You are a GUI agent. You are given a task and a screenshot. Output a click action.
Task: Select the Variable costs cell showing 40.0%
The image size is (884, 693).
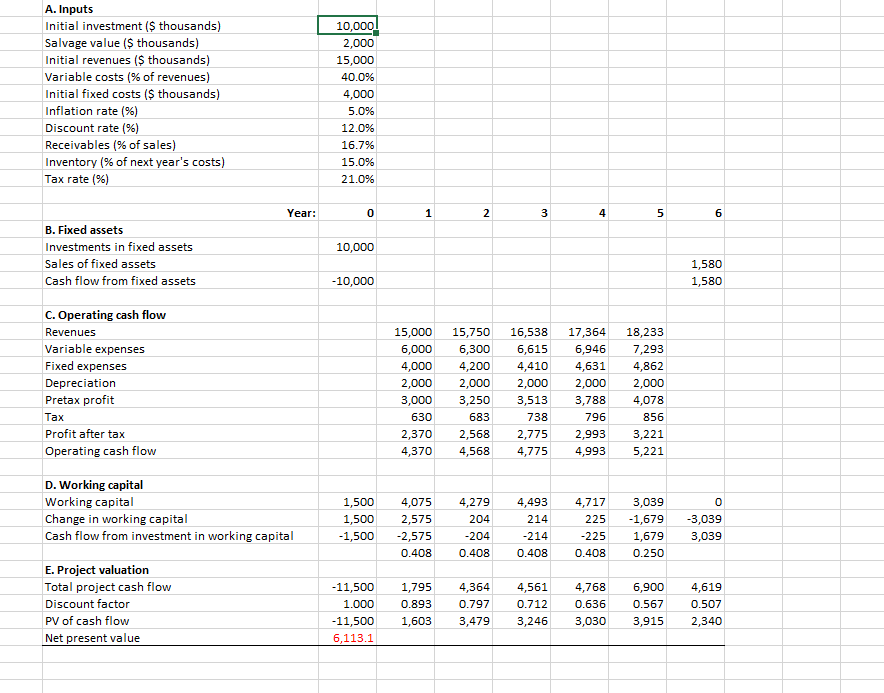click(347, 76)
